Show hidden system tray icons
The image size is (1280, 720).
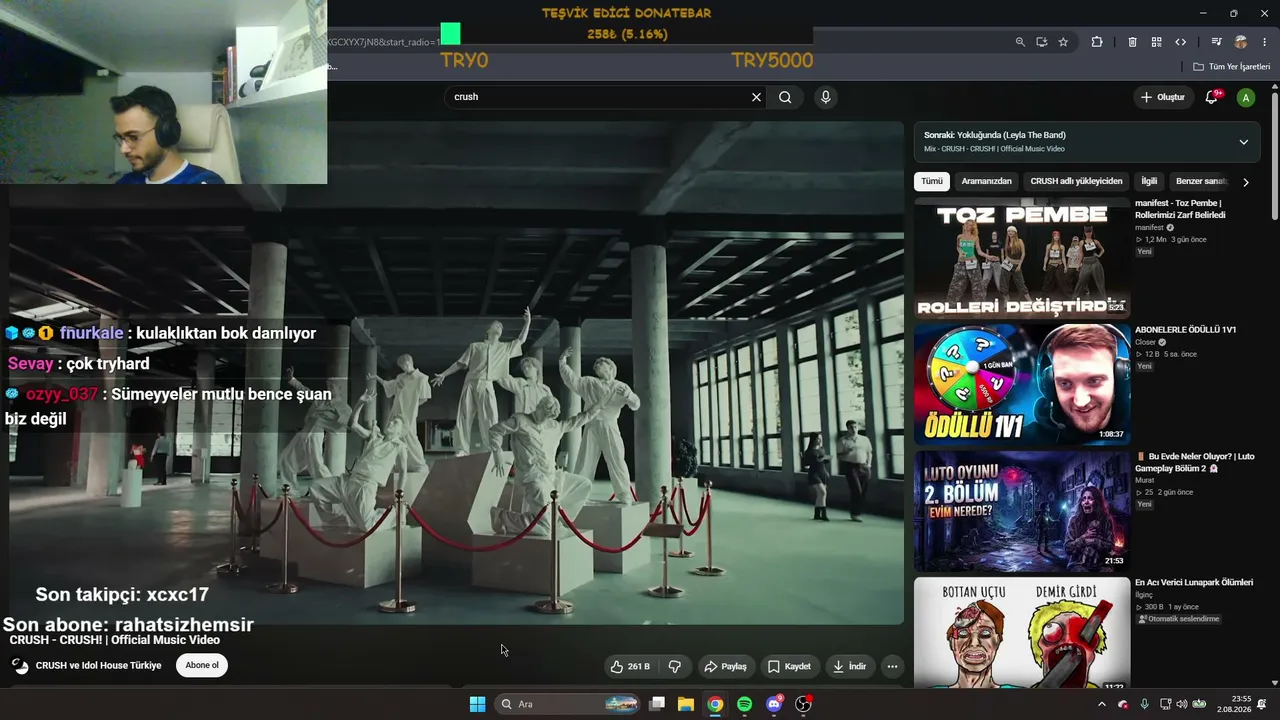pyautogui.click(x=1102, y=704)
